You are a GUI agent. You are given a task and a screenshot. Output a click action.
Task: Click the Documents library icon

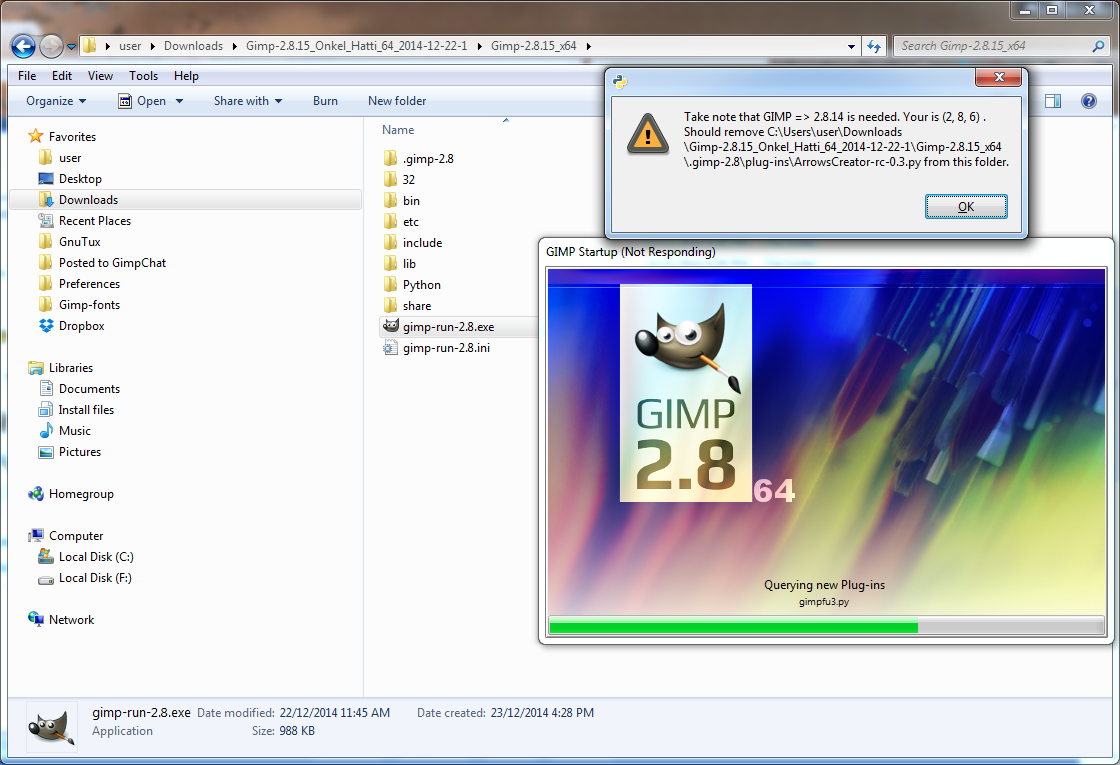pos(46,389)
